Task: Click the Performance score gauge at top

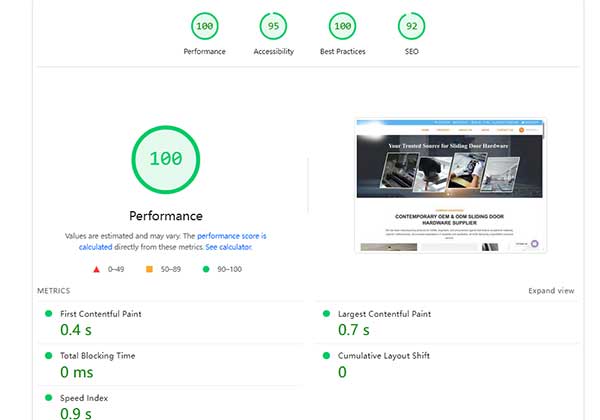Action: [204, 26]
